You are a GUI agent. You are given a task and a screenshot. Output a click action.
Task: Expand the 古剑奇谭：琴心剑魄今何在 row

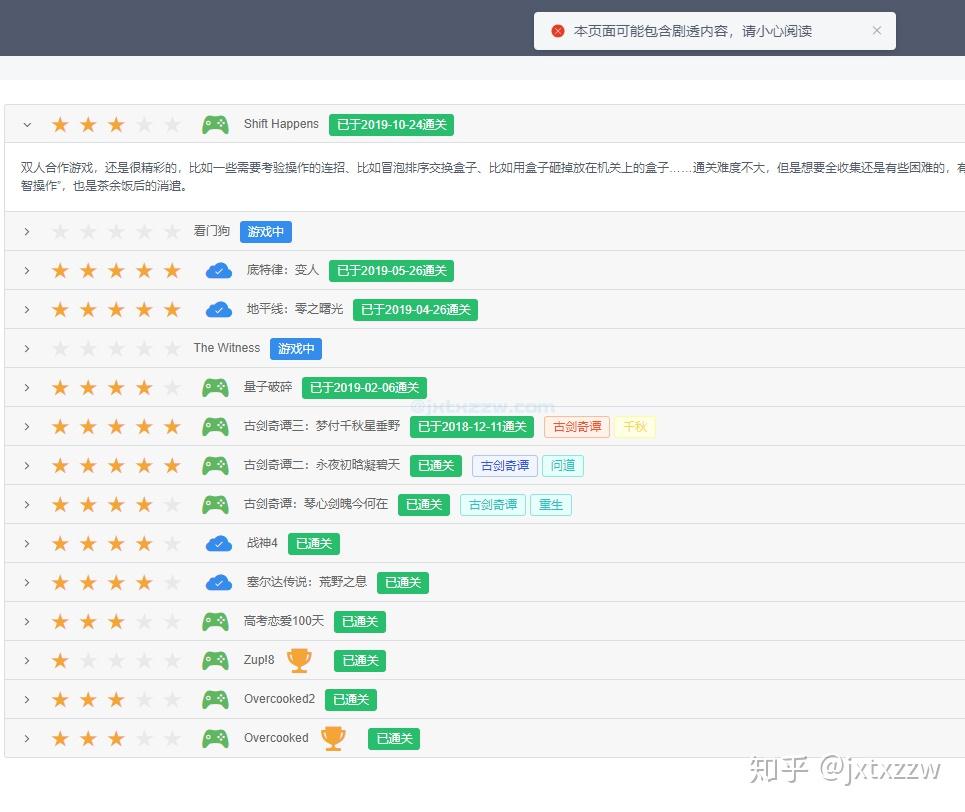tap(27, 504)
